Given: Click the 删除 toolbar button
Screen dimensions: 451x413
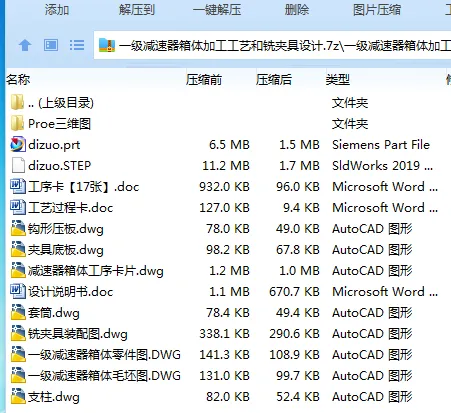Looking at the screenshot, I should tap(297, 10).
